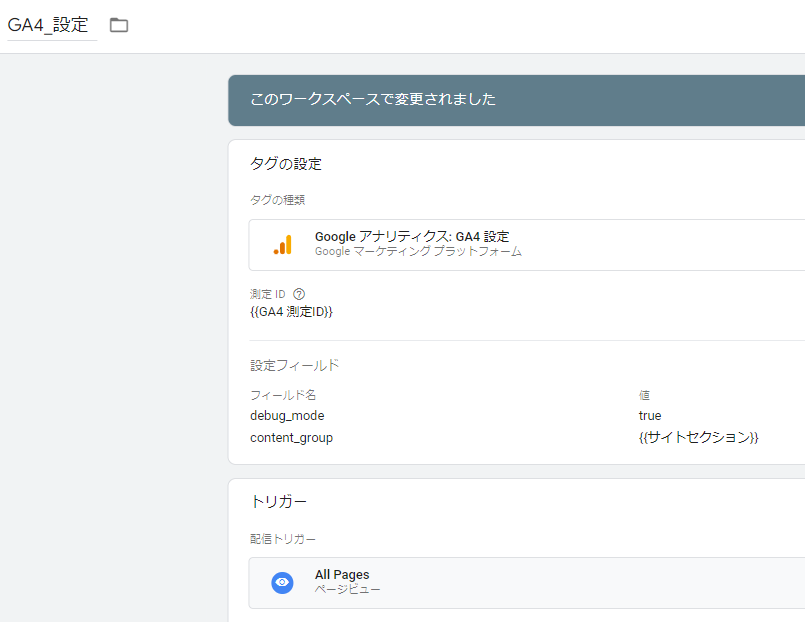Click the 設定フィールド label
Viewport: 805px width, 622px height.
point(295,365)
